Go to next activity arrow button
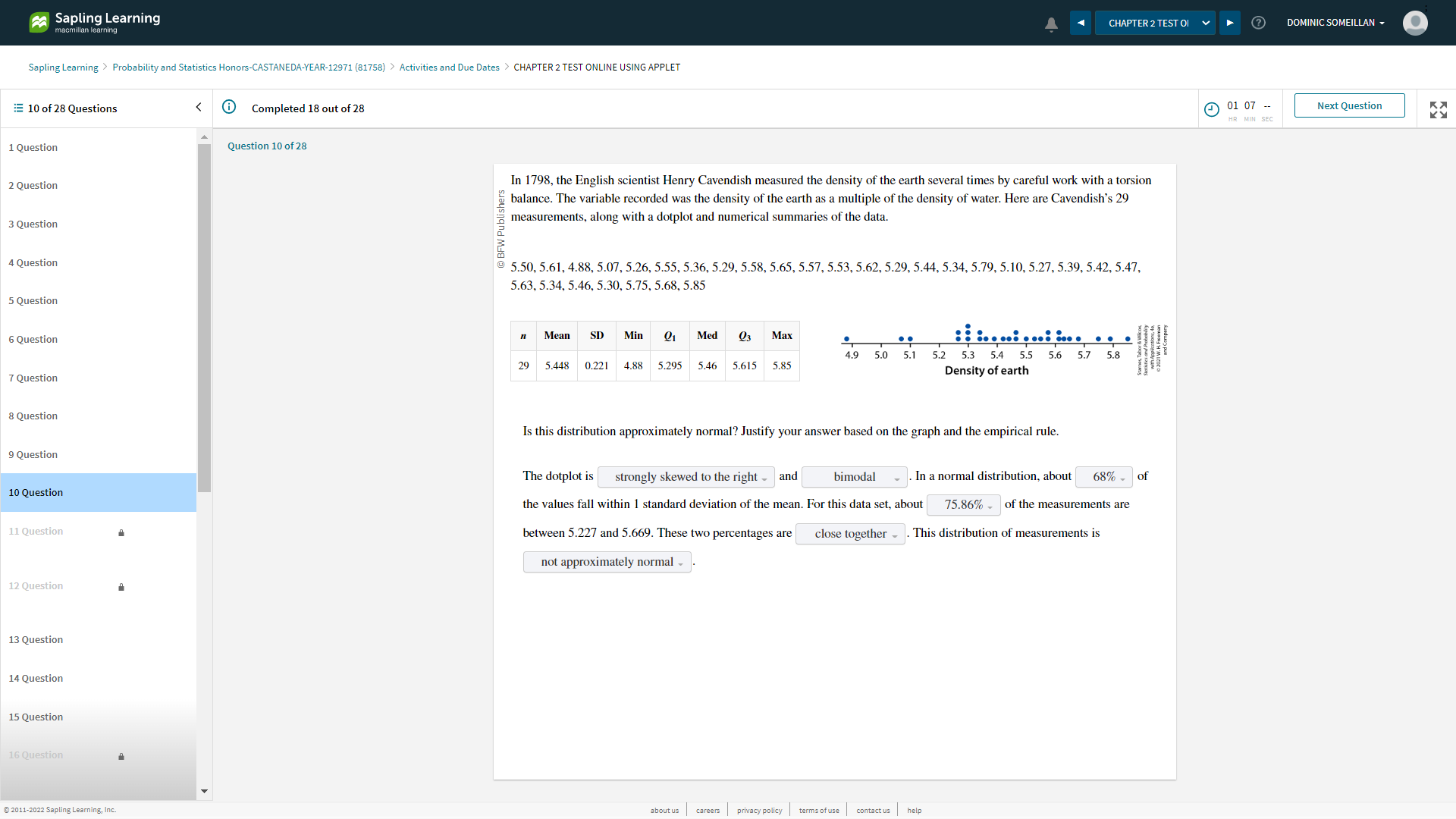This screenshot has width=1456, height=819. pos(1230,23)
